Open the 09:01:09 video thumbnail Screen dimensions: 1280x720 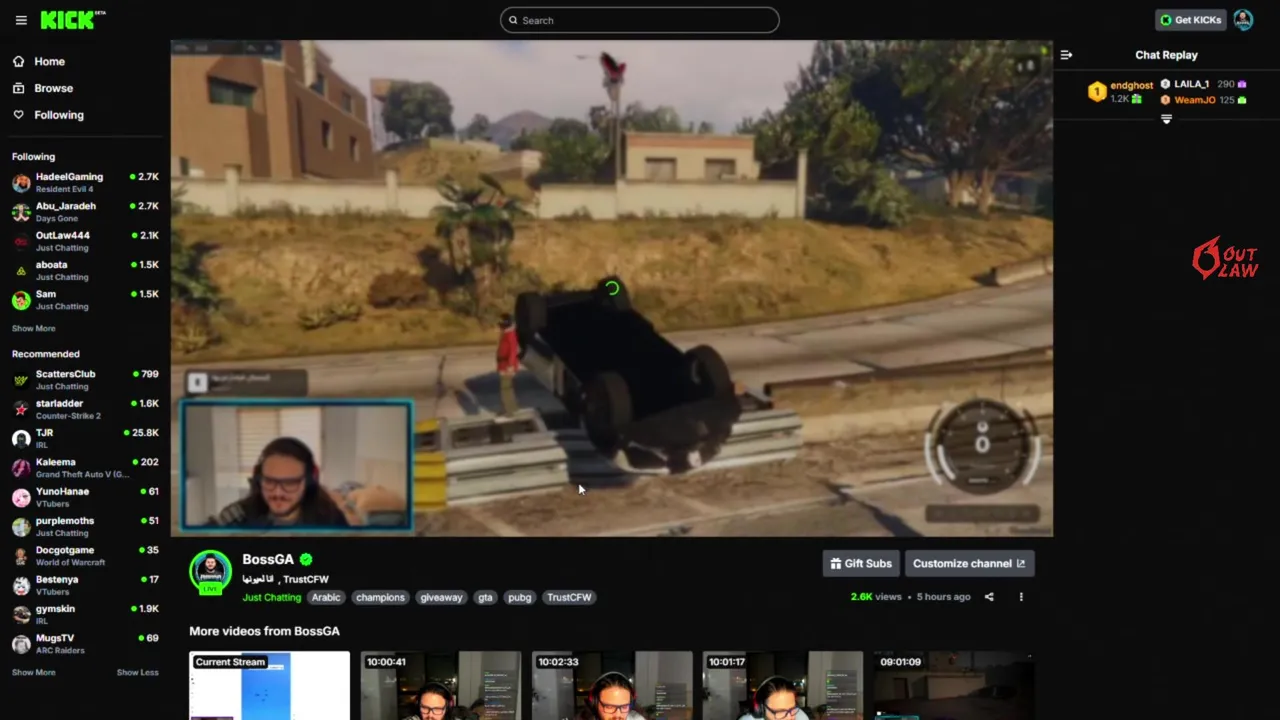[x=954, y=686]
